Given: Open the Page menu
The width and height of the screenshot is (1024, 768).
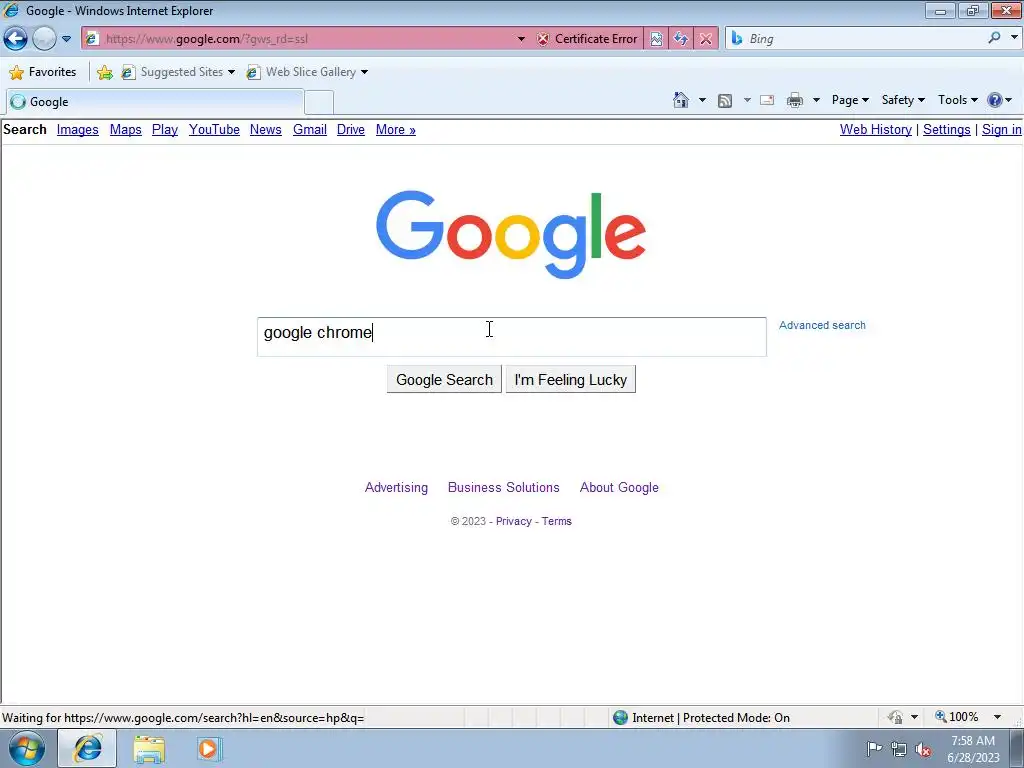Looking at the screenshot, I should [850, 100].
